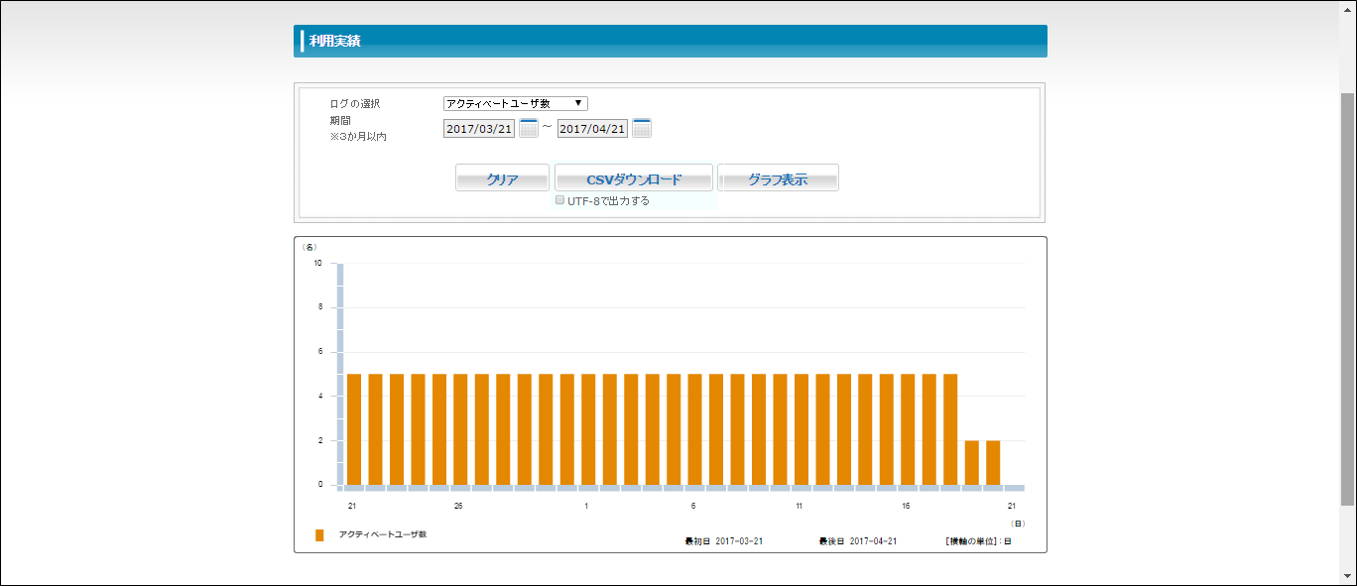
Task: Click the x-axis label 26
Action: tap(458, 506)
